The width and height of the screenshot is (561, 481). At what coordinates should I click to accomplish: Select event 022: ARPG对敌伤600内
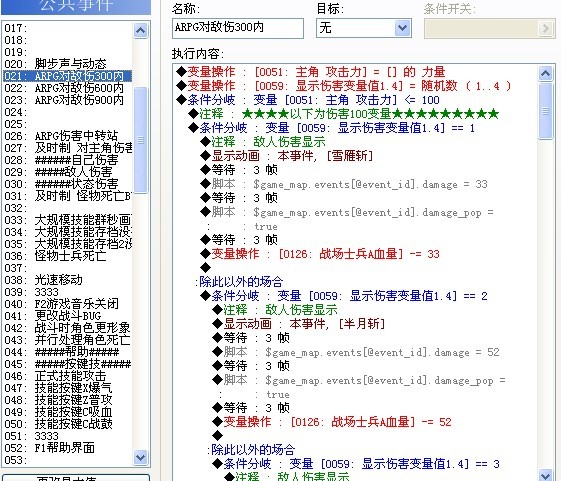(x=68, y=88)
